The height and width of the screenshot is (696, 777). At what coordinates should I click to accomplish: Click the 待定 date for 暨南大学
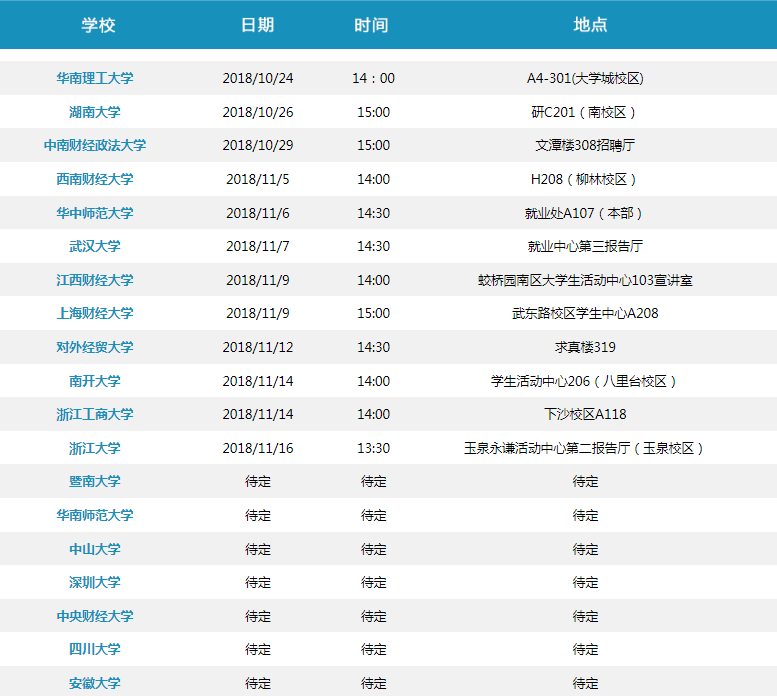258,482
